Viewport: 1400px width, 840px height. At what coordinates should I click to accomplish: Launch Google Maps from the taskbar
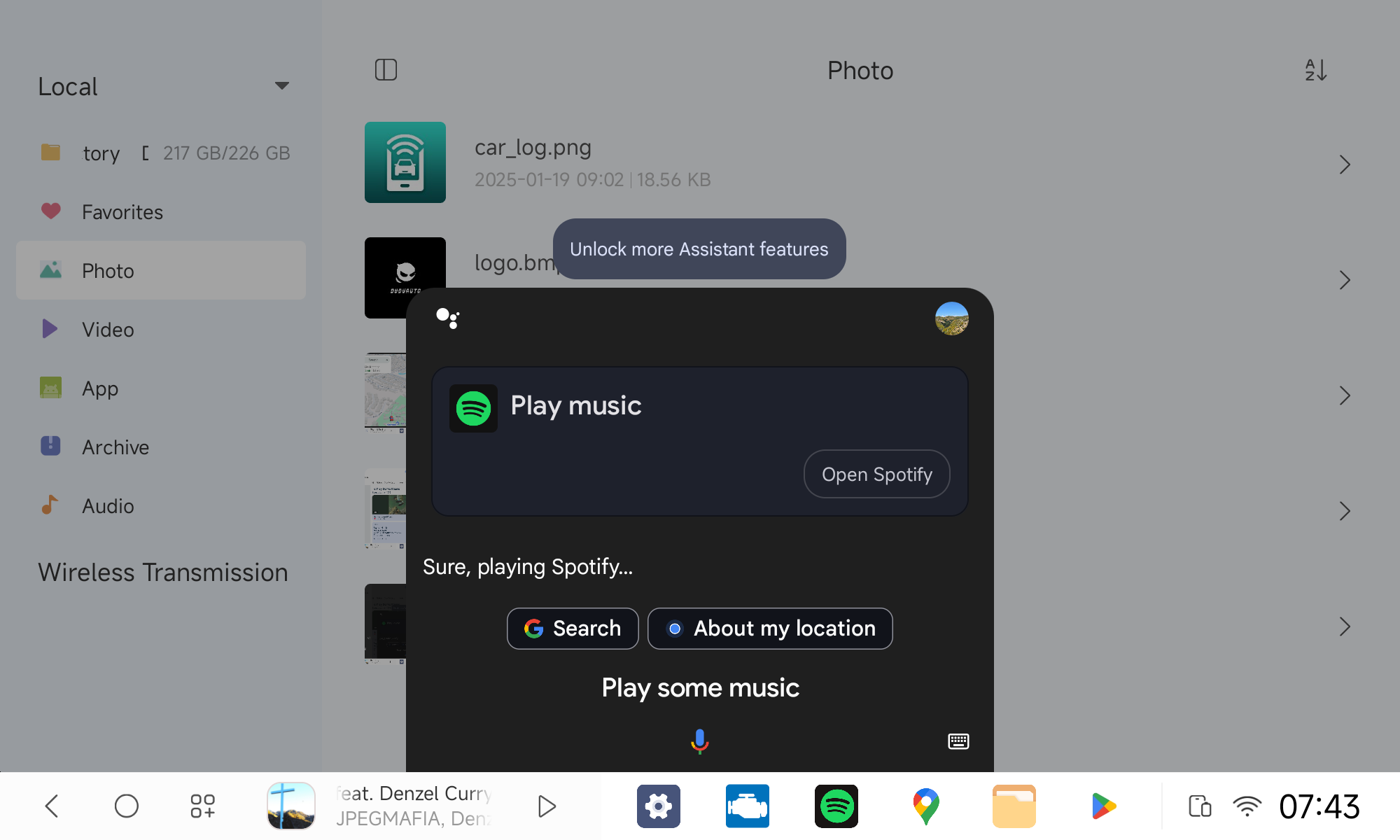925,806
